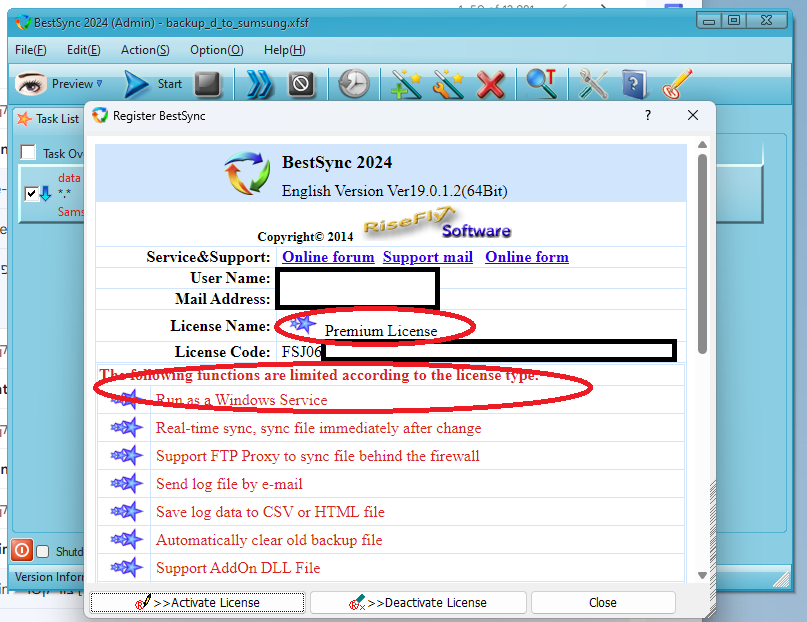The height and width of the screenshot is (622, 807).
Task: Enable the Shutdown checkbox
Action: (x=43, y=552)
